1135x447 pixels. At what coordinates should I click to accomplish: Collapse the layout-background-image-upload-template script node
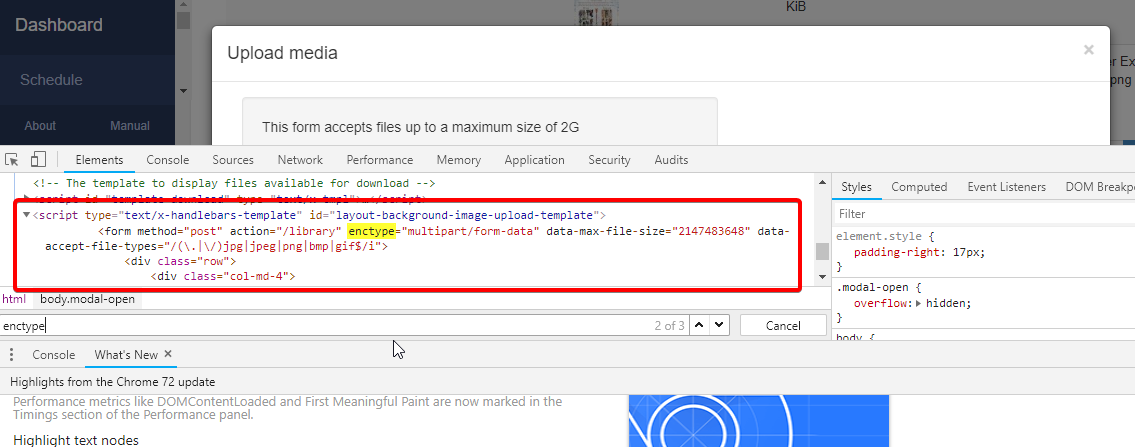pos(27,215)
